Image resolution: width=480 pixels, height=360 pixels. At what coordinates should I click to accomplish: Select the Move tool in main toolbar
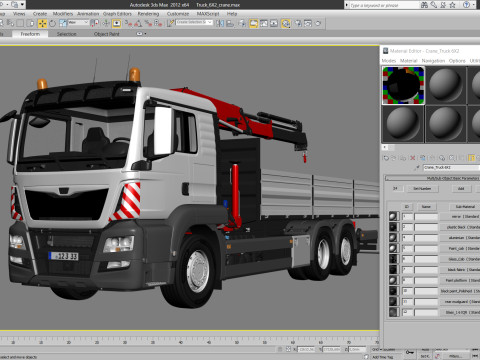[x=42, y=23]
